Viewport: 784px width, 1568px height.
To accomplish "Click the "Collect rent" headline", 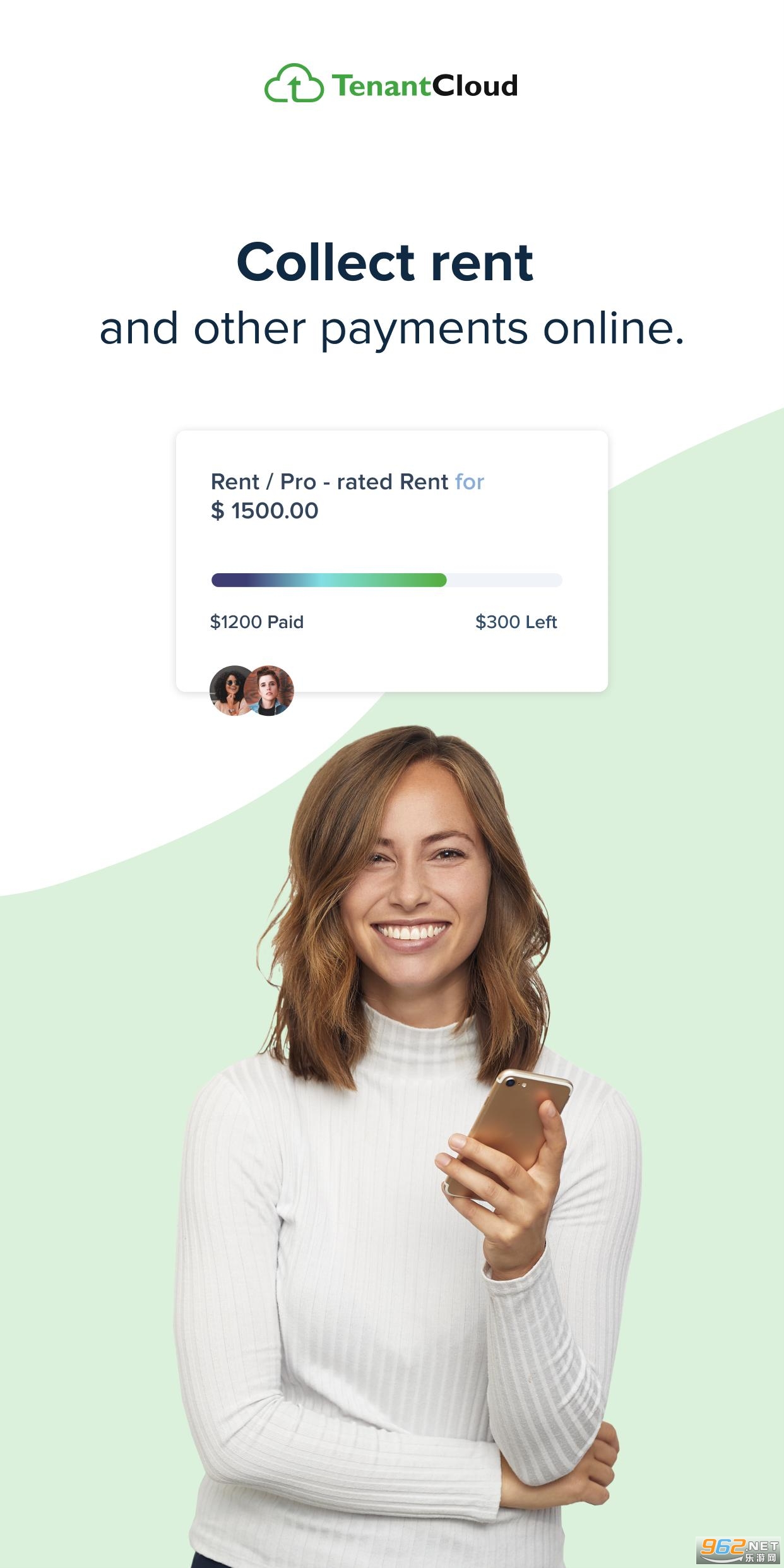I will [x=385, y=263].
